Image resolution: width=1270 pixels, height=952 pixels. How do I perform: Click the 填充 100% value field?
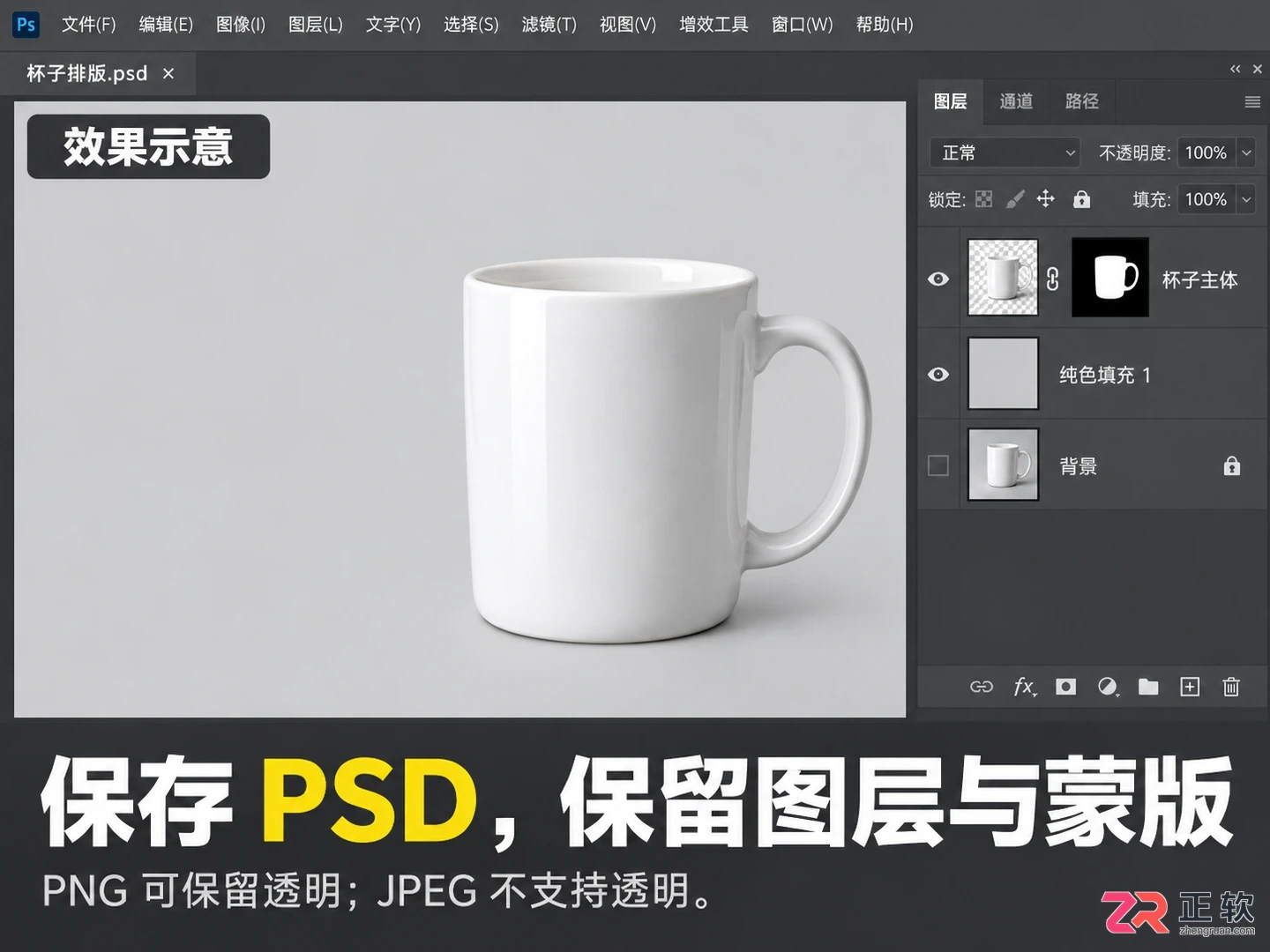click(x=1206, y=199)
